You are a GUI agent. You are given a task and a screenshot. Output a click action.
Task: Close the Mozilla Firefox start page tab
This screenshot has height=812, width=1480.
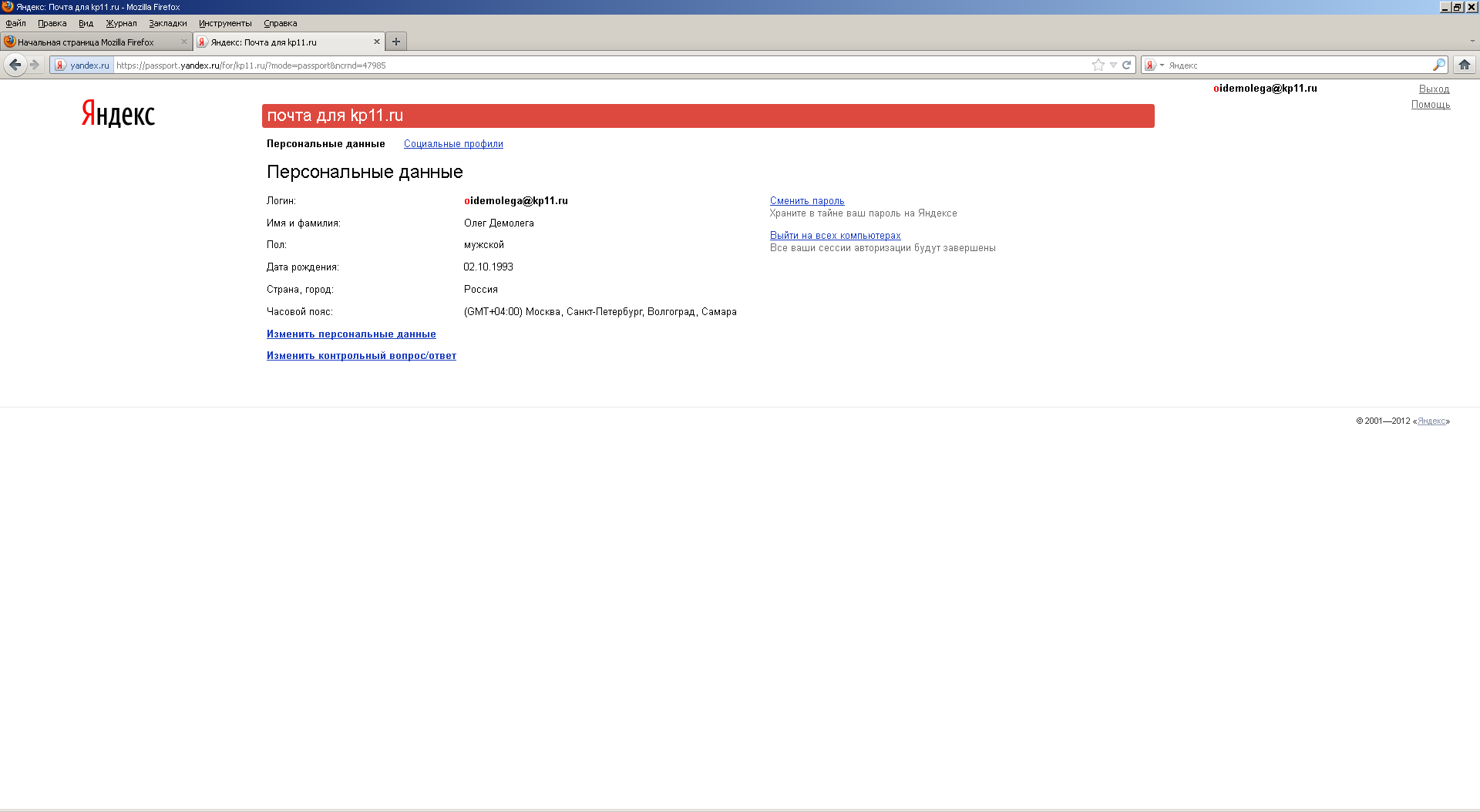pos(184,42)
